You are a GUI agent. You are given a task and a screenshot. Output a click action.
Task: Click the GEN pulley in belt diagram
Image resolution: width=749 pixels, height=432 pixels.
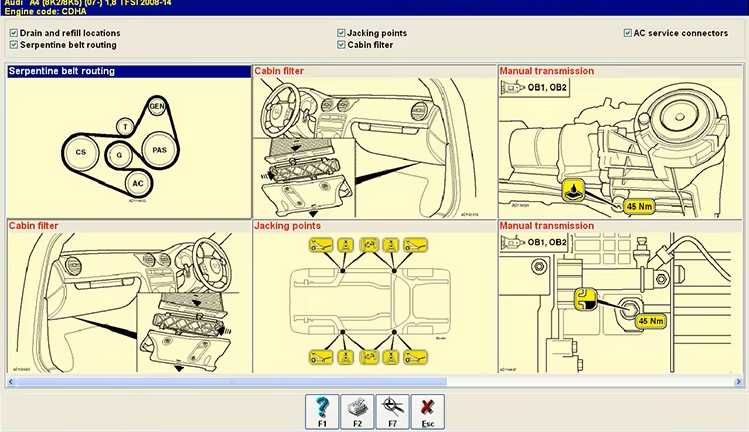click(x=157, y=106)
